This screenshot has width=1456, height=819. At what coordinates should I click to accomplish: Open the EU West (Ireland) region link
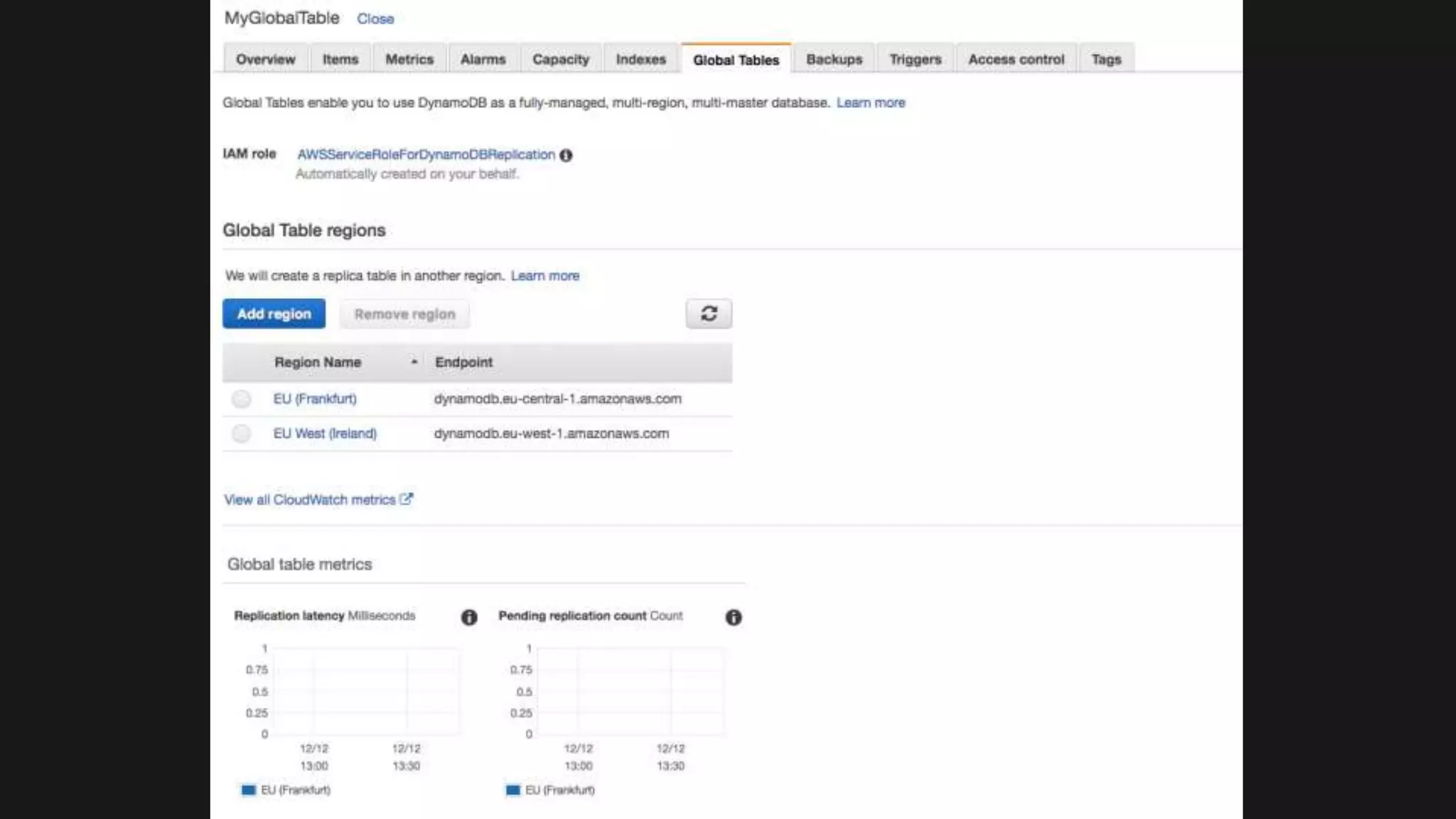click(325, 433)
